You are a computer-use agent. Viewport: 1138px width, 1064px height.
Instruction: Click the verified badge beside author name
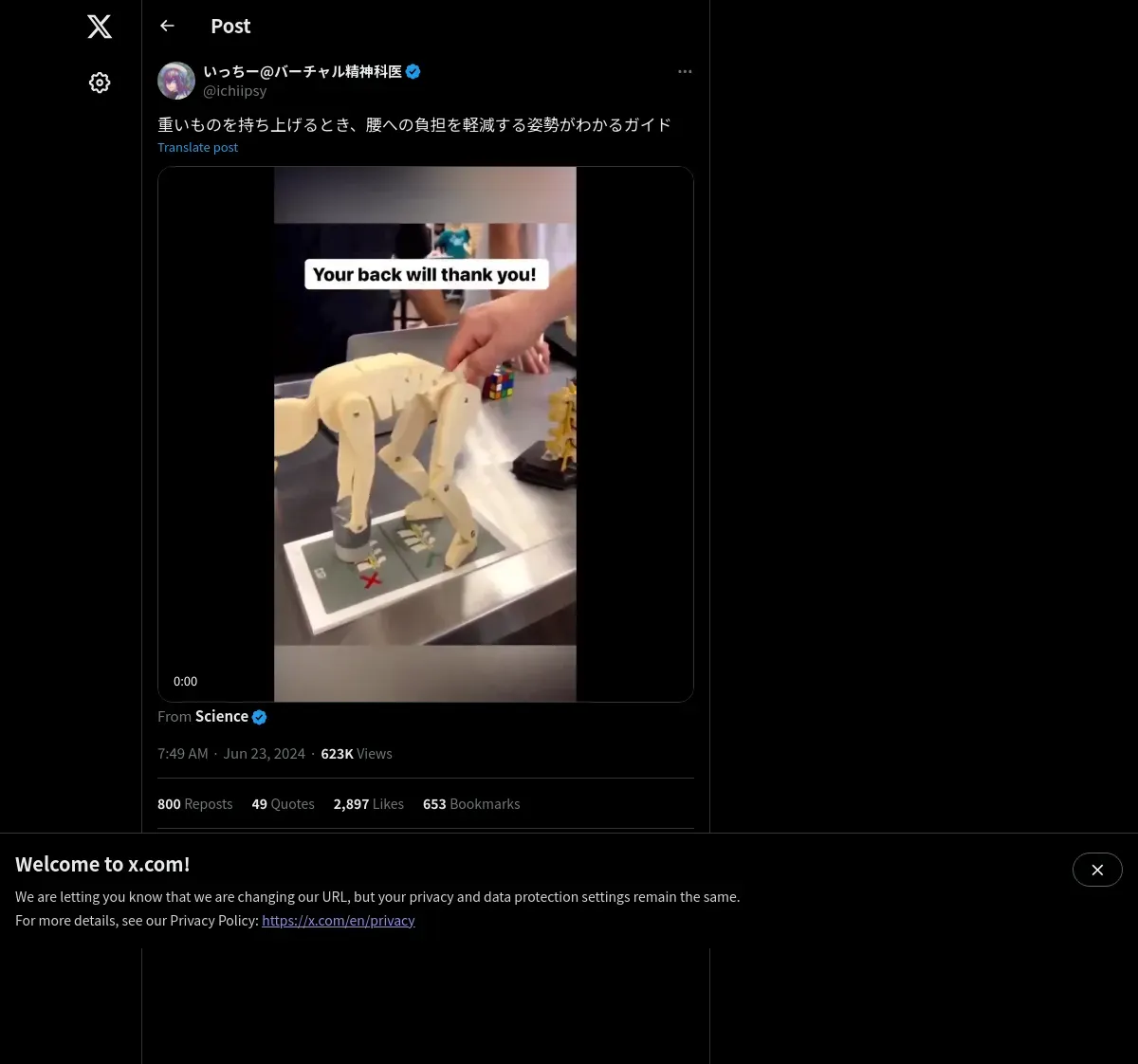click(x=413, y=71)
